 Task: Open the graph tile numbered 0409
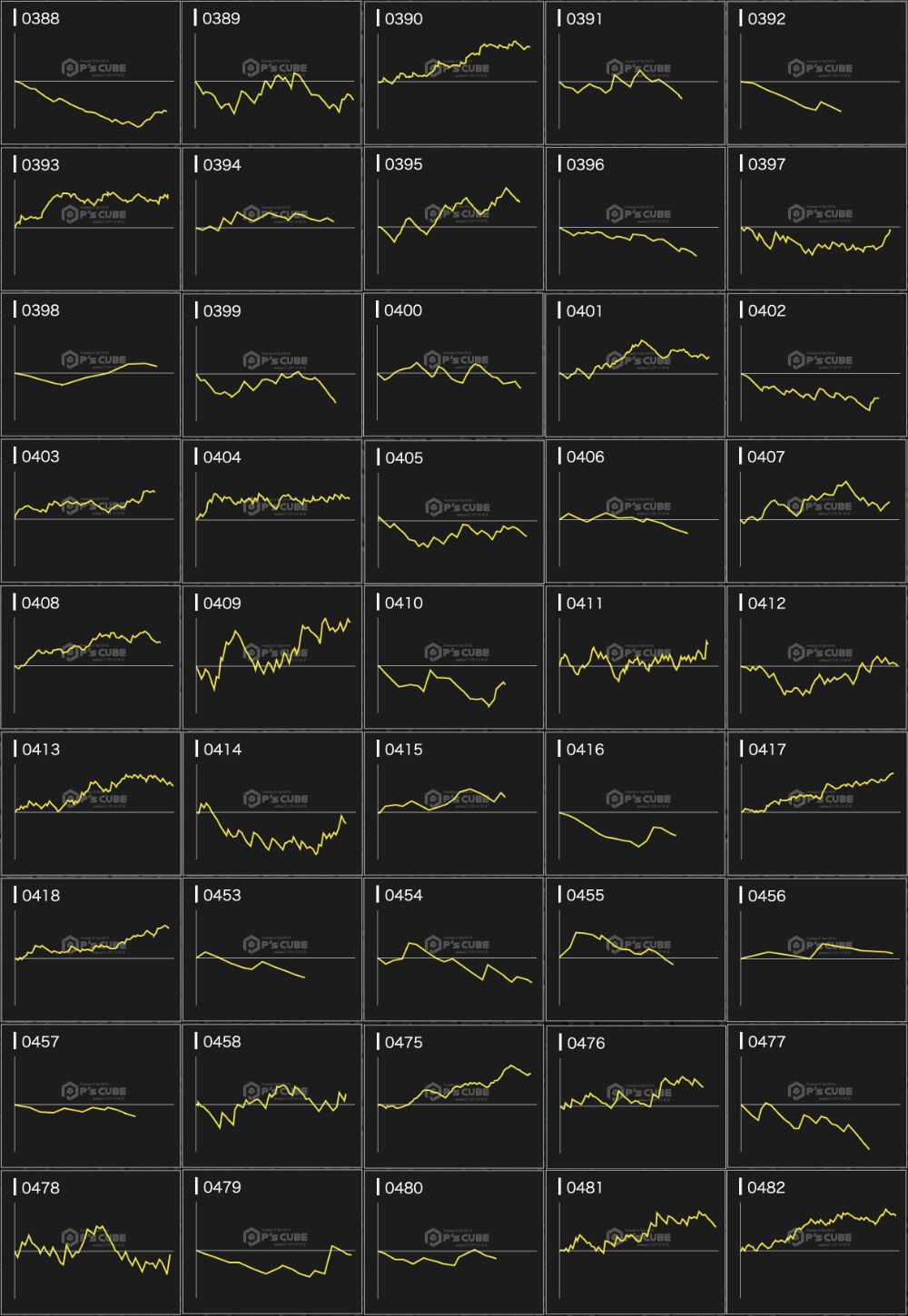[272, 657]
